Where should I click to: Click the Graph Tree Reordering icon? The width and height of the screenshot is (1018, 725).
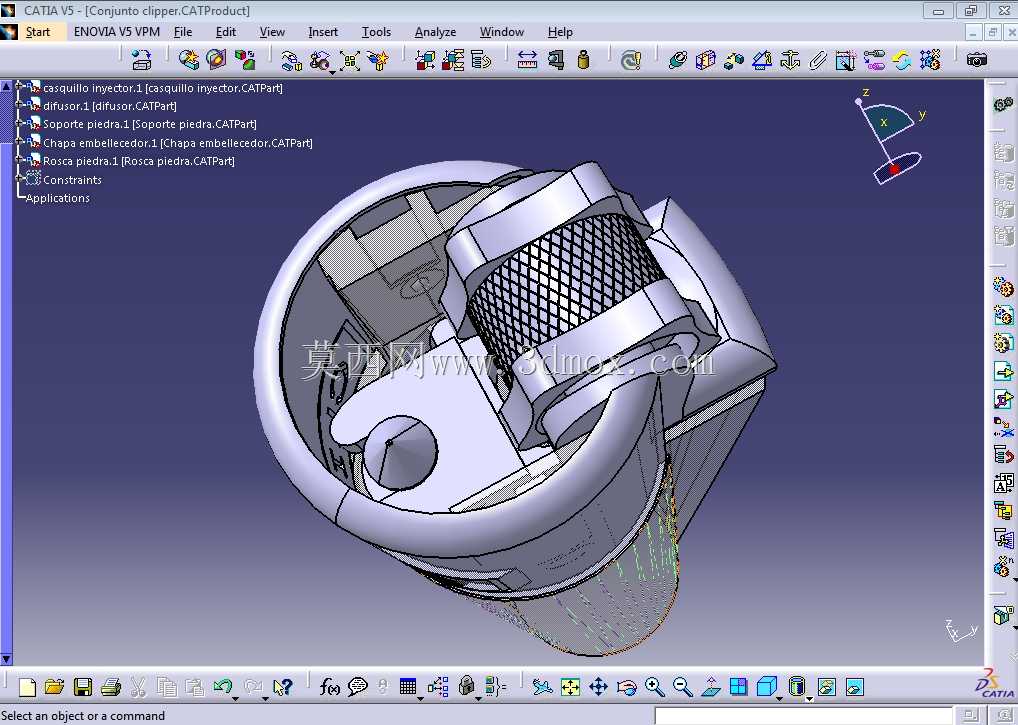(1003, 454)
